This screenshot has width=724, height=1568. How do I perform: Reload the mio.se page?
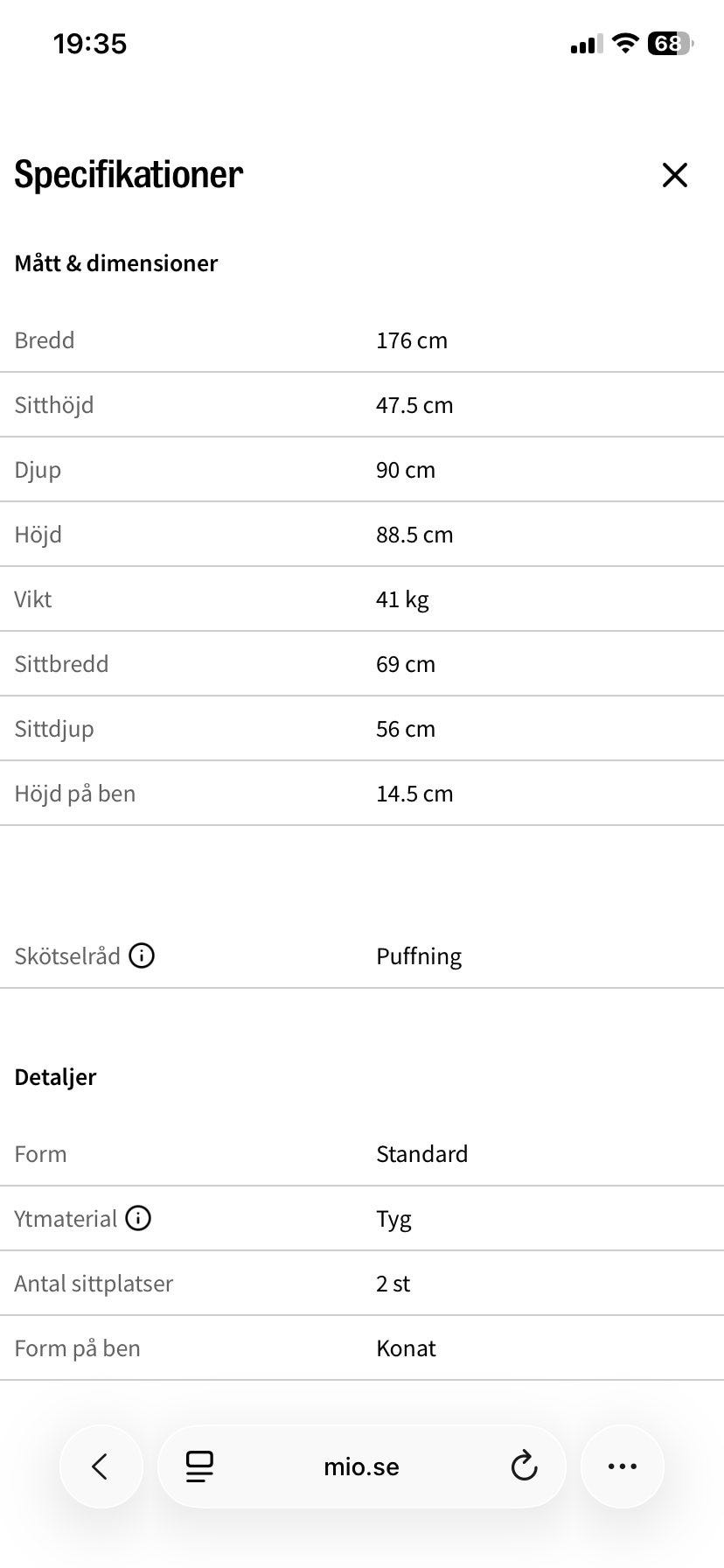524,1466
